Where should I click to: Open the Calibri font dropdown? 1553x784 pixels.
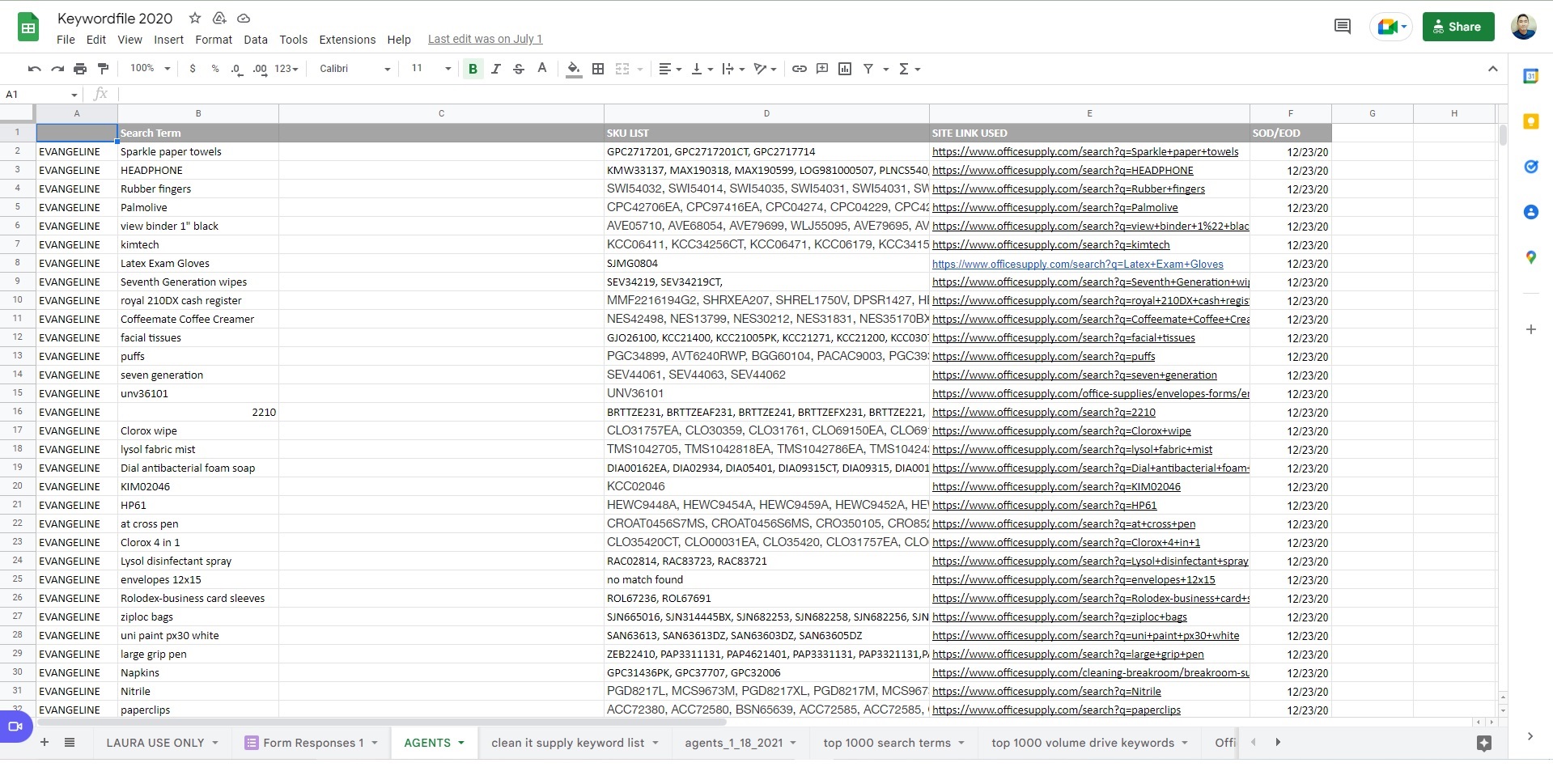click(354, 69)
